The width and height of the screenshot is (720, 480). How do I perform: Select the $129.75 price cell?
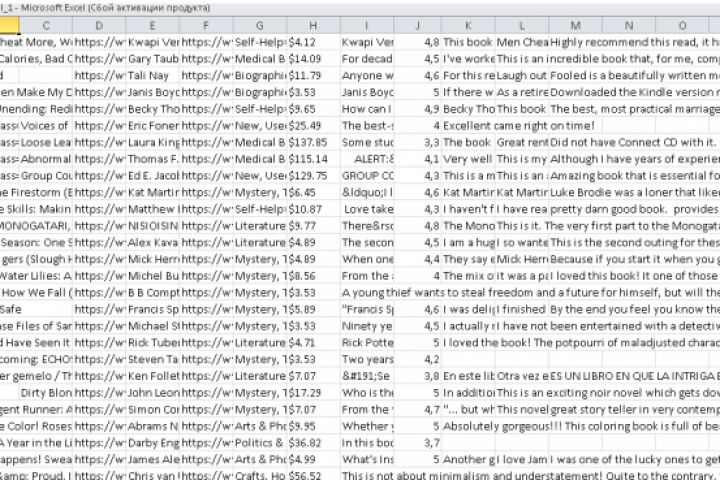314,175
